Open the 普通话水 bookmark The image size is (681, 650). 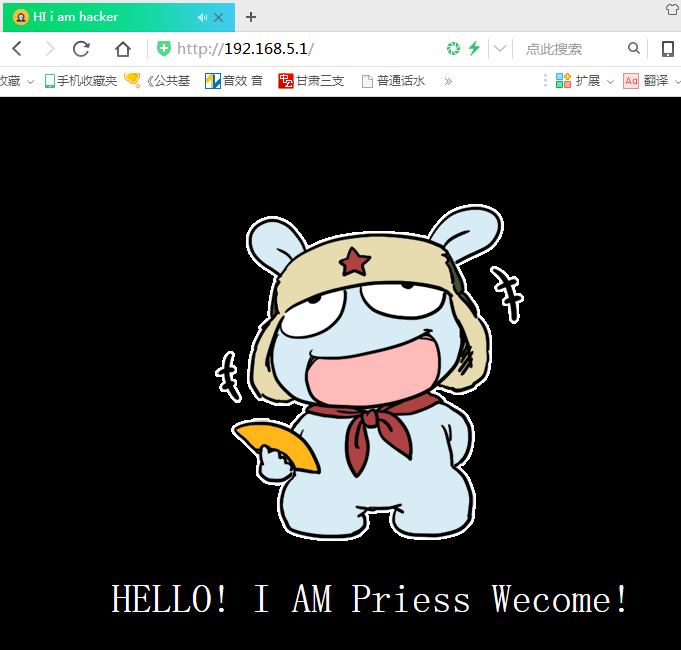click(x=393, y=81)
